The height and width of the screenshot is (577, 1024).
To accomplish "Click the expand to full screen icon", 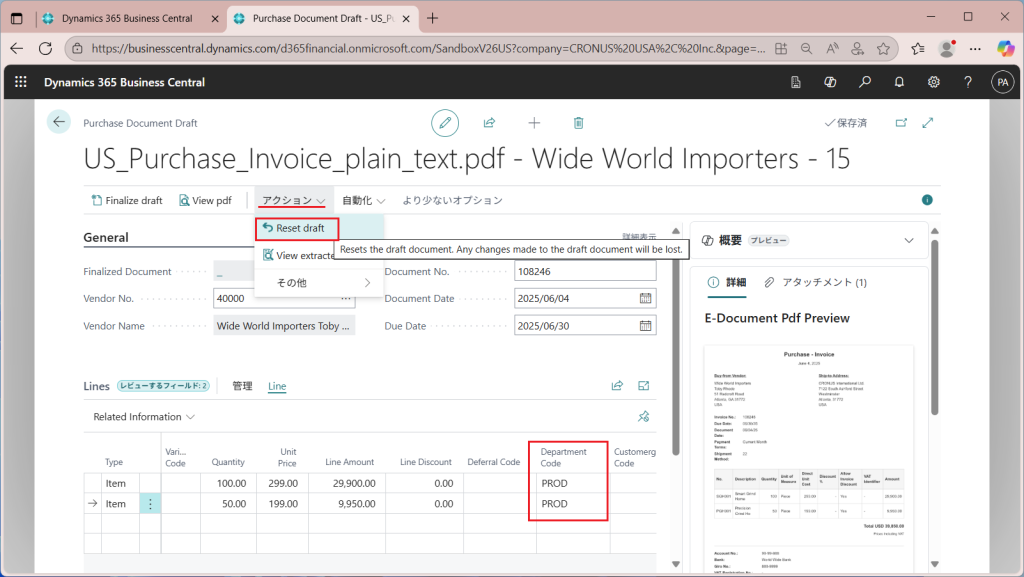I will point(927,123).
